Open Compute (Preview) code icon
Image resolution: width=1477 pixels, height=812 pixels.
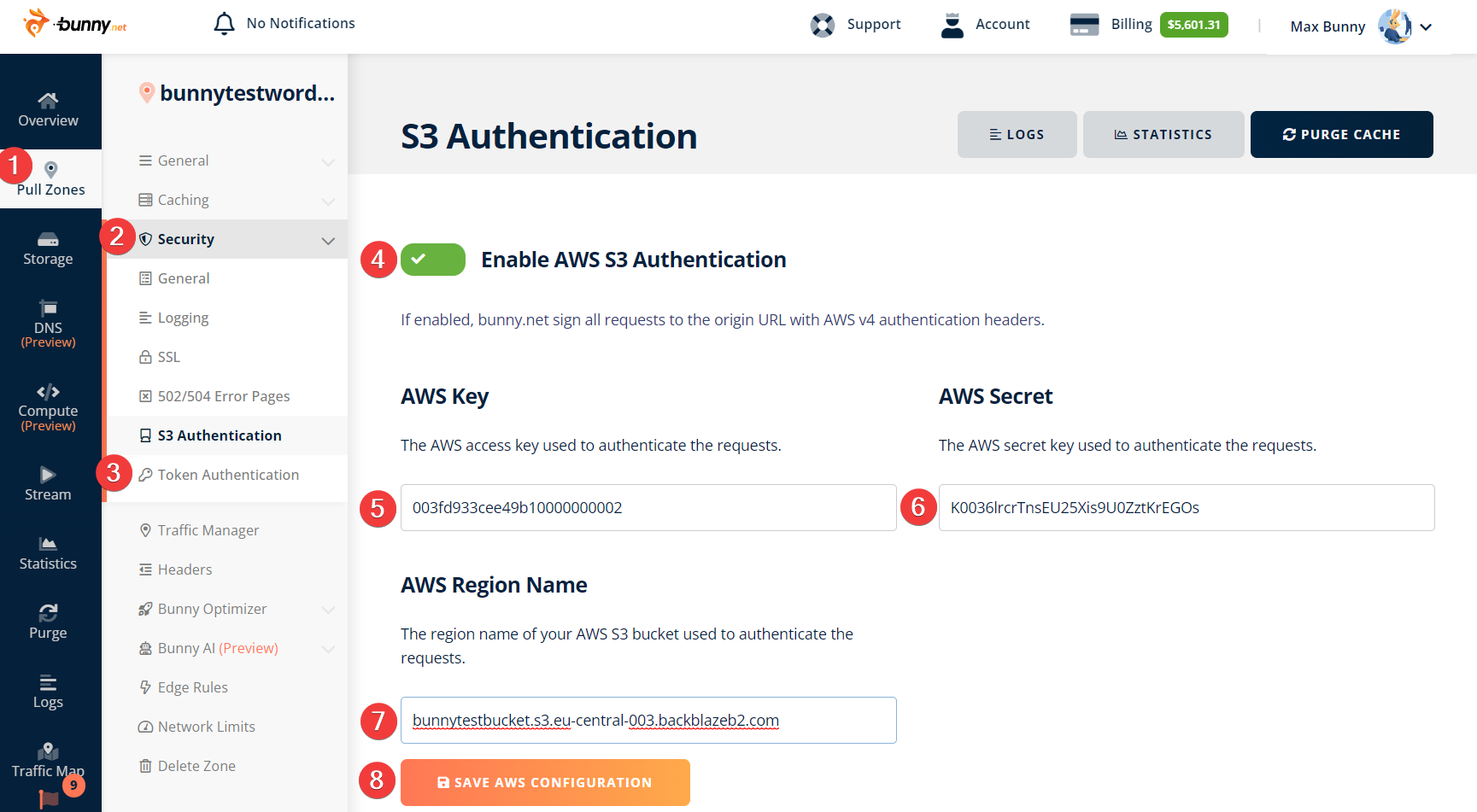pyautogui.click(x=48, y=391)
